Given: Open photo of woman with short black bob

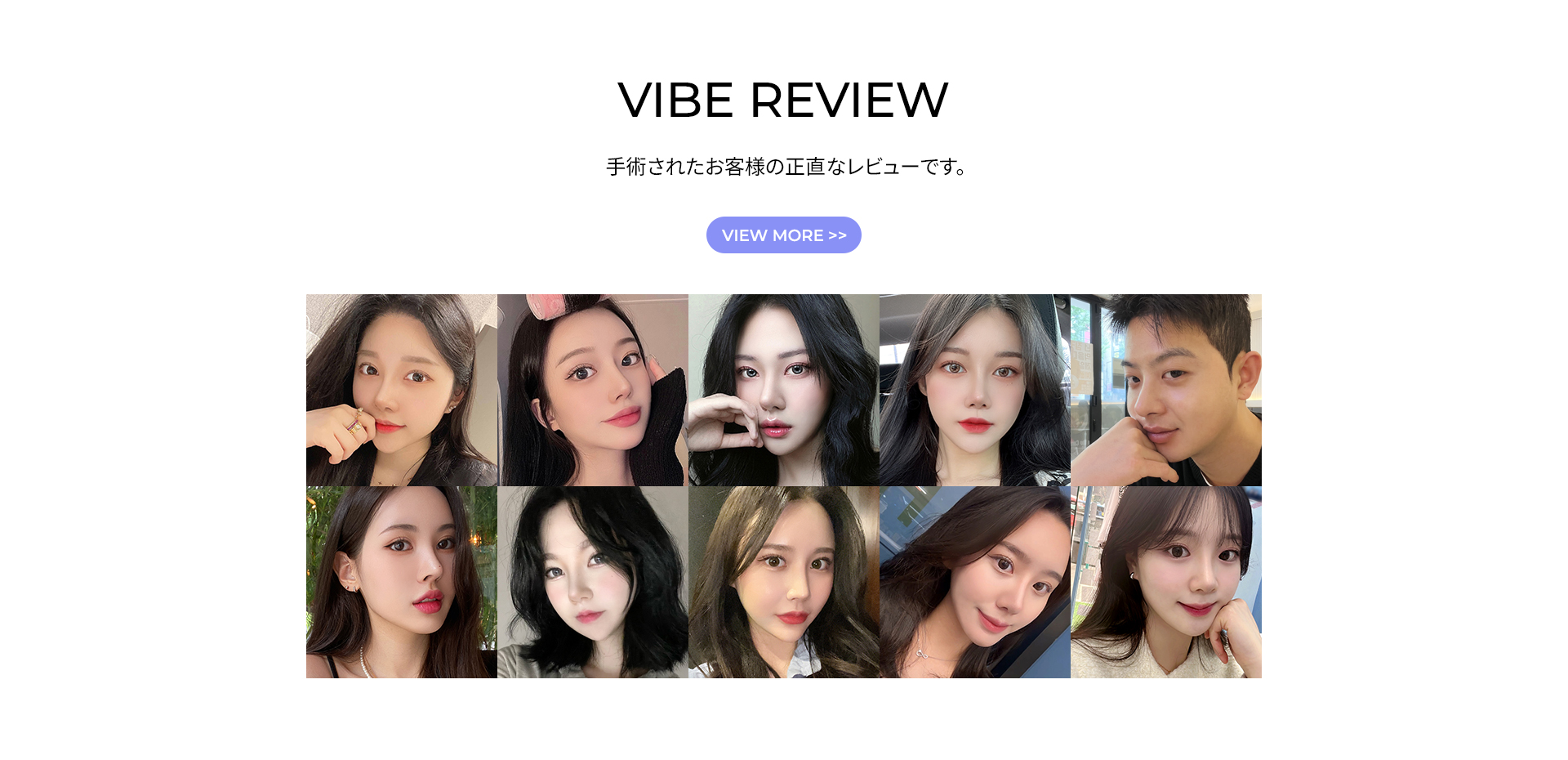Looking at the screenshot, I should point(593,583).
